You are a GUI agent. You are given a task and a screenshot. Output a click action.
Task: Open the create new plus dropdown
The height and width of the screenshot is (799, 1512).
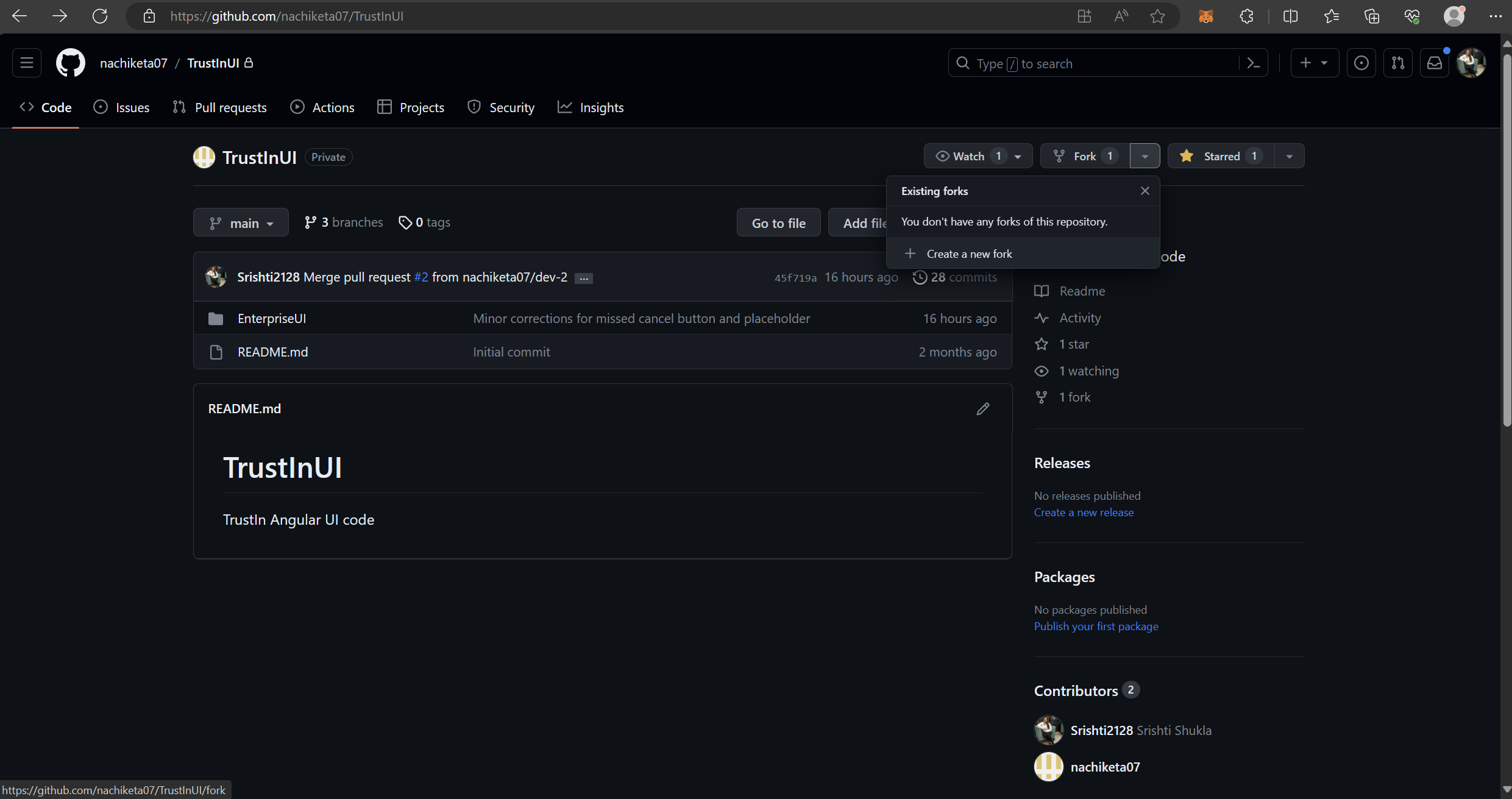pos(1314,63)
